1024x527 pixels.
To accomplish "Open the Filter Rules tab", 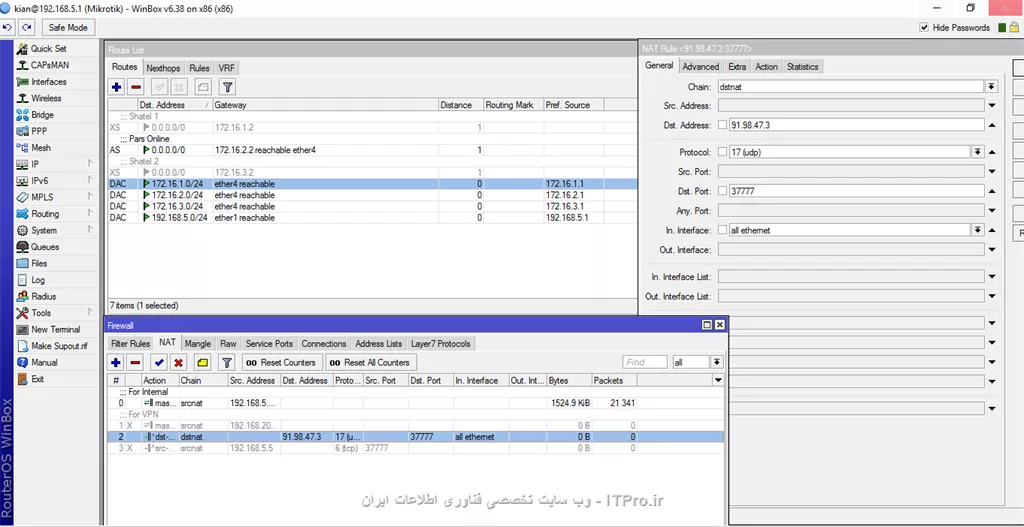I will (131, 343).
